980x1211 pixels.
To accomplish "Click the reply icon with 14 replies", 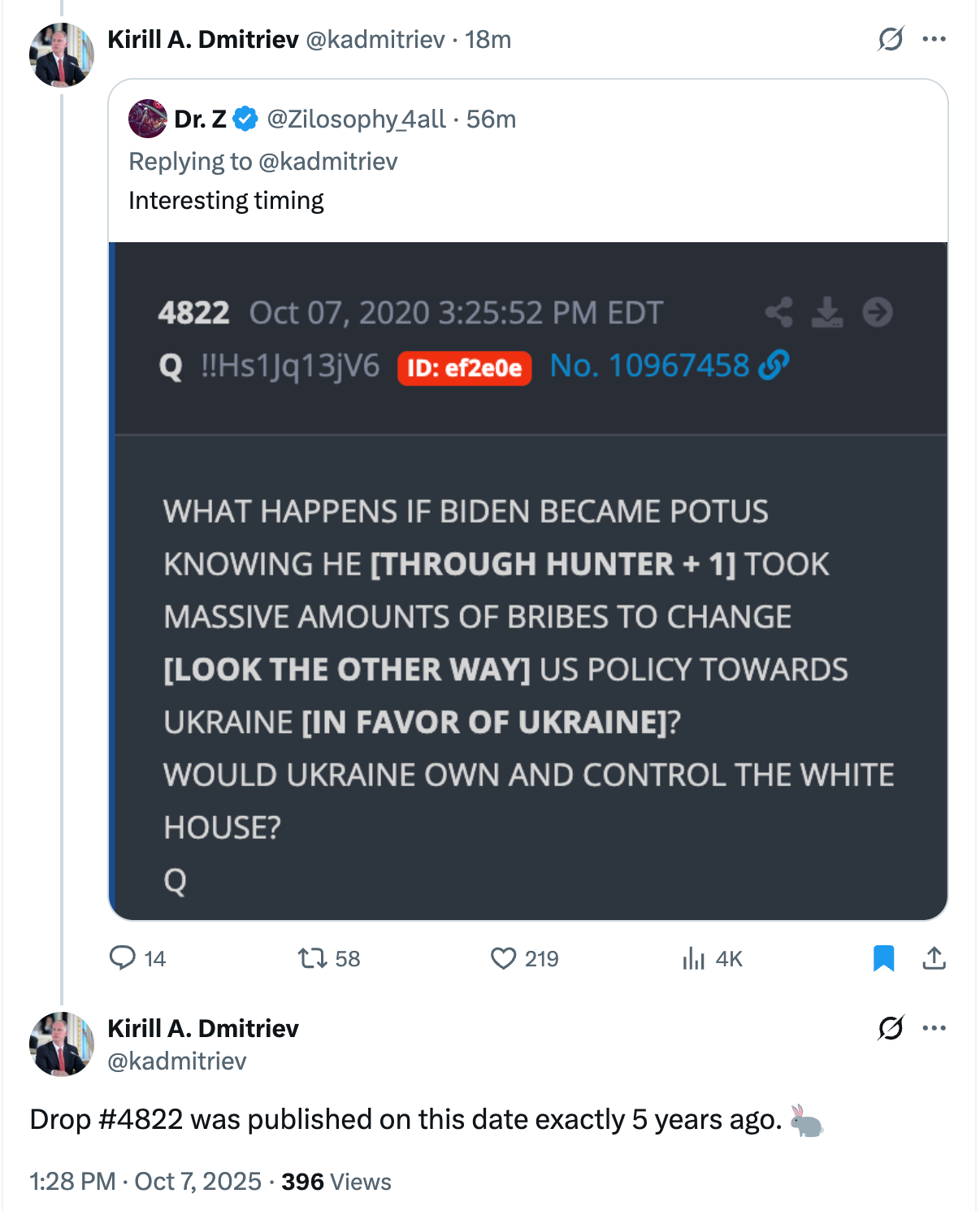I will coord(123,958).
